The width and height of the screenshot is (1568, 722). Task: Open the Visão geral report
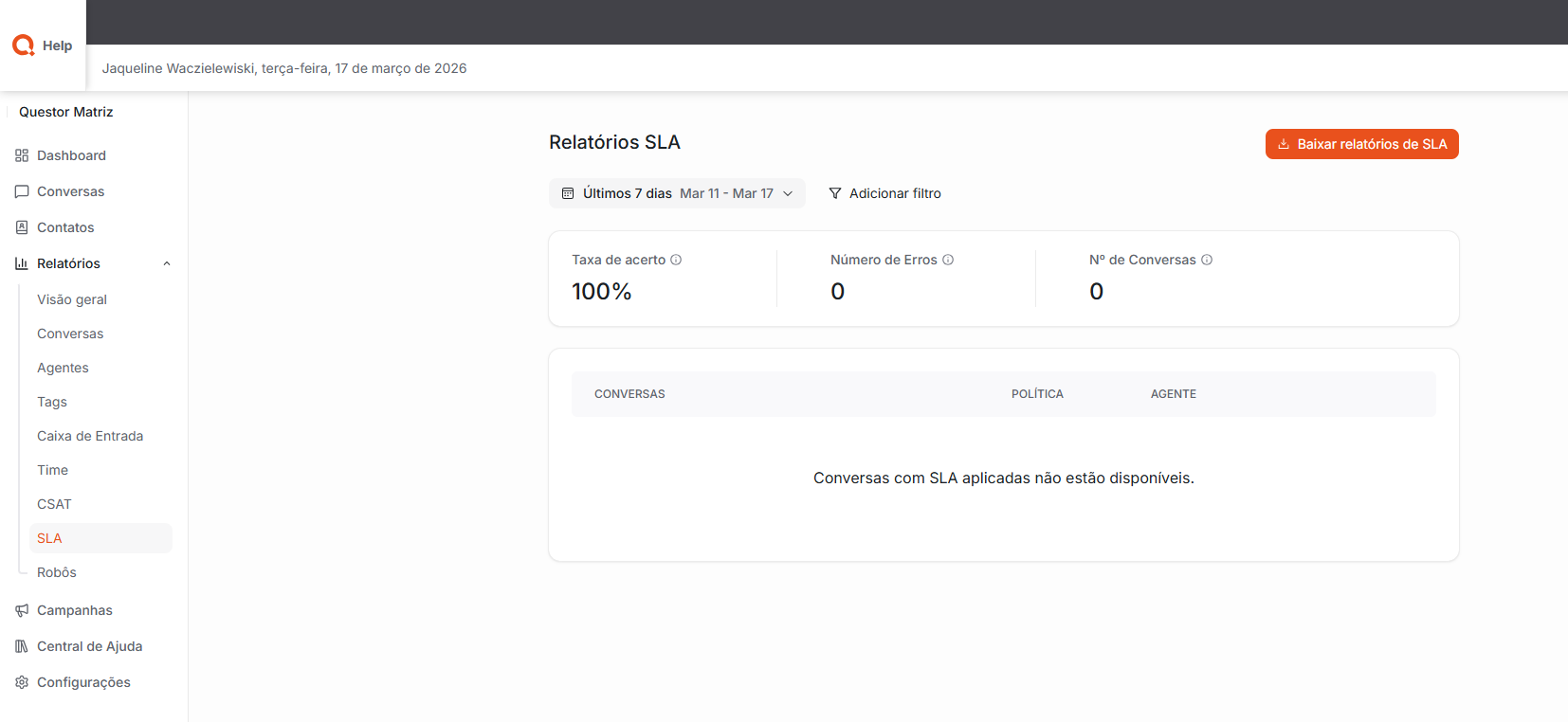click(x=72, y=299)
